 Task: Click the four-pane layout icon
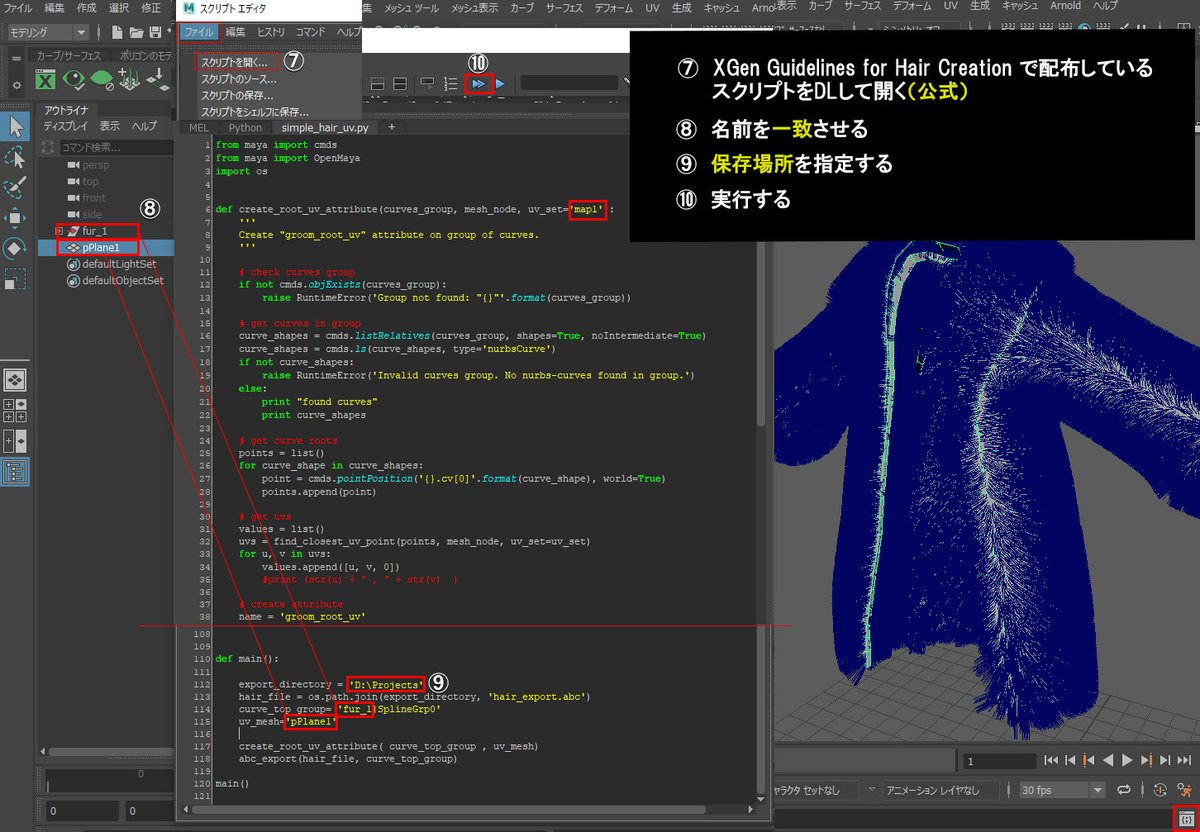(15, 410)
